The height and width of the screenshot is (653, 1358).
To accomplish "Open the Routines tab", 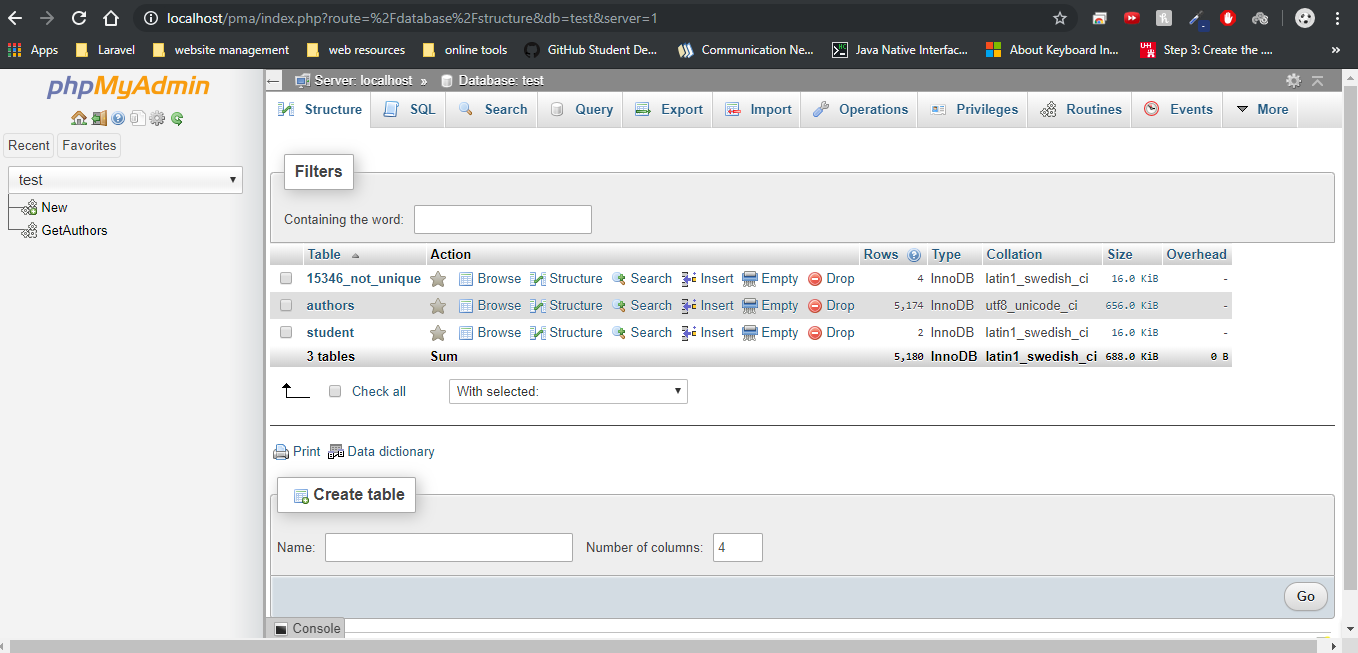I will (1080, 110).
